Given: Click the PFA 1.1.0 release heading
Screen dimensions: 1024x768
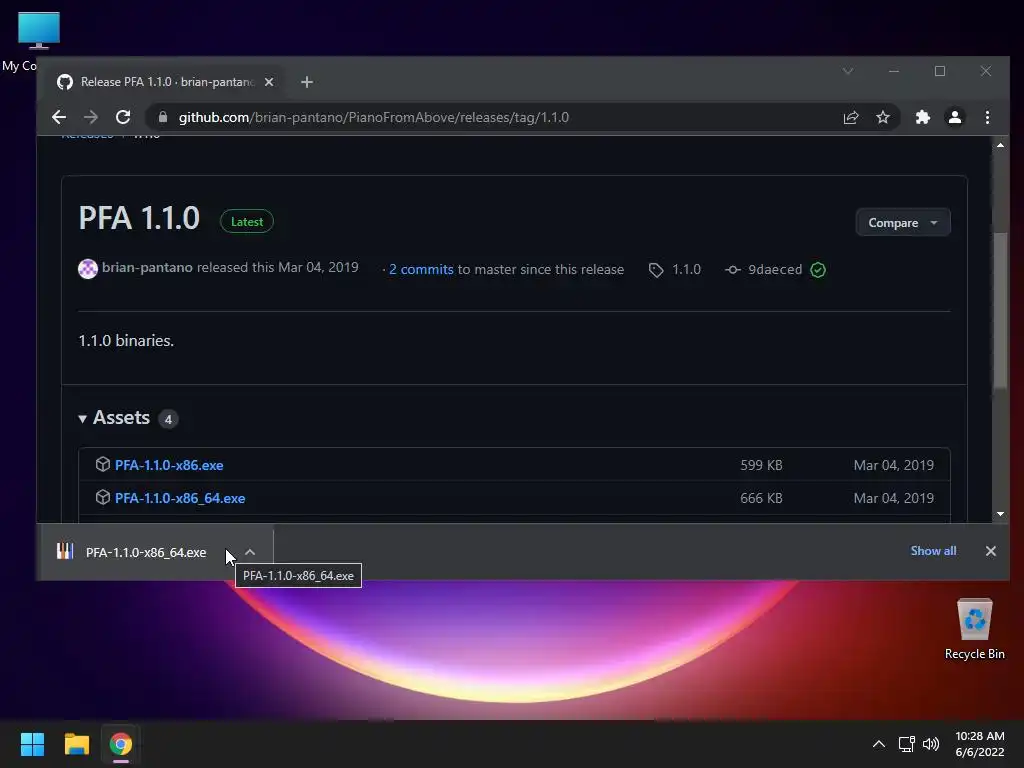Looking at the screenshot, I should pos(139,218).
